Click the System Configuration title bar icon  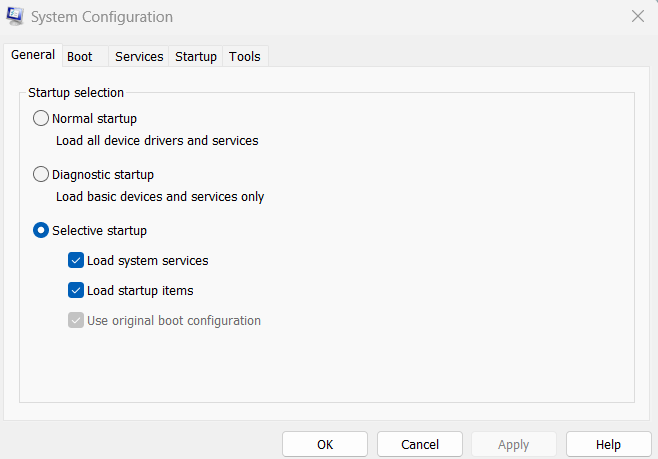(15, 17)
